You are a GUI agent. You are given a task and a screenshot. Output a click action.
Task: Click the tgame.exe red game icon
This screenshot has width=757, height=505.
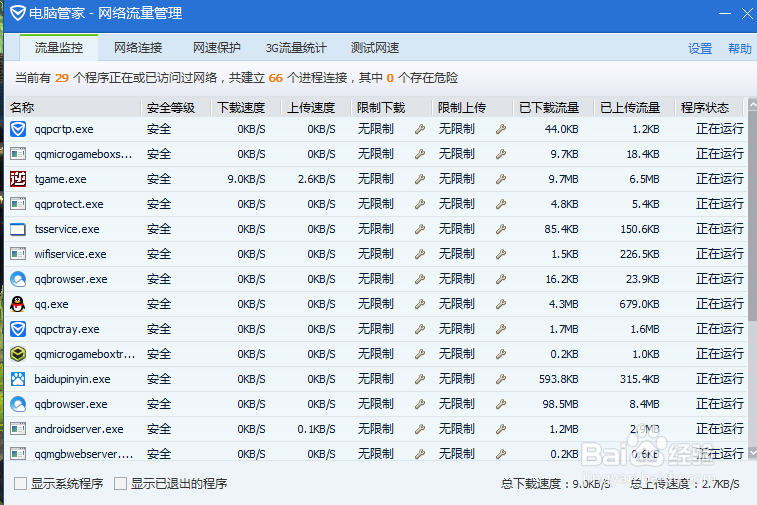pos(18,179)
